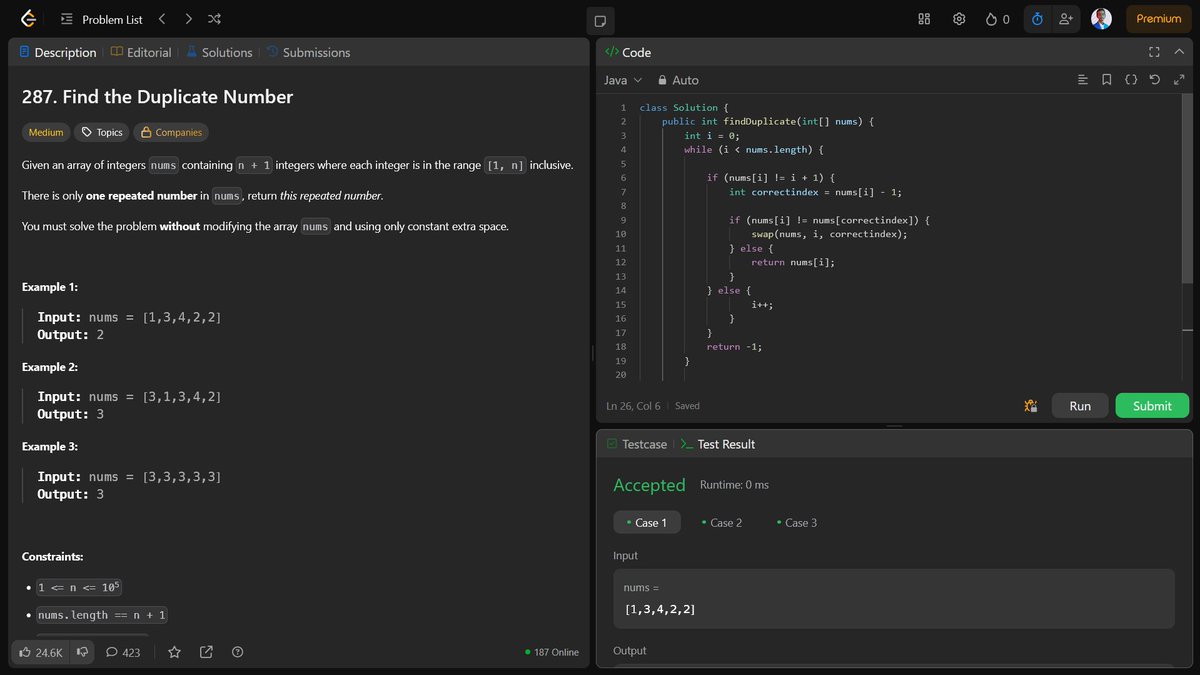
Task: Bookmark the code with bookmark icon
Action: (1106, 80)
